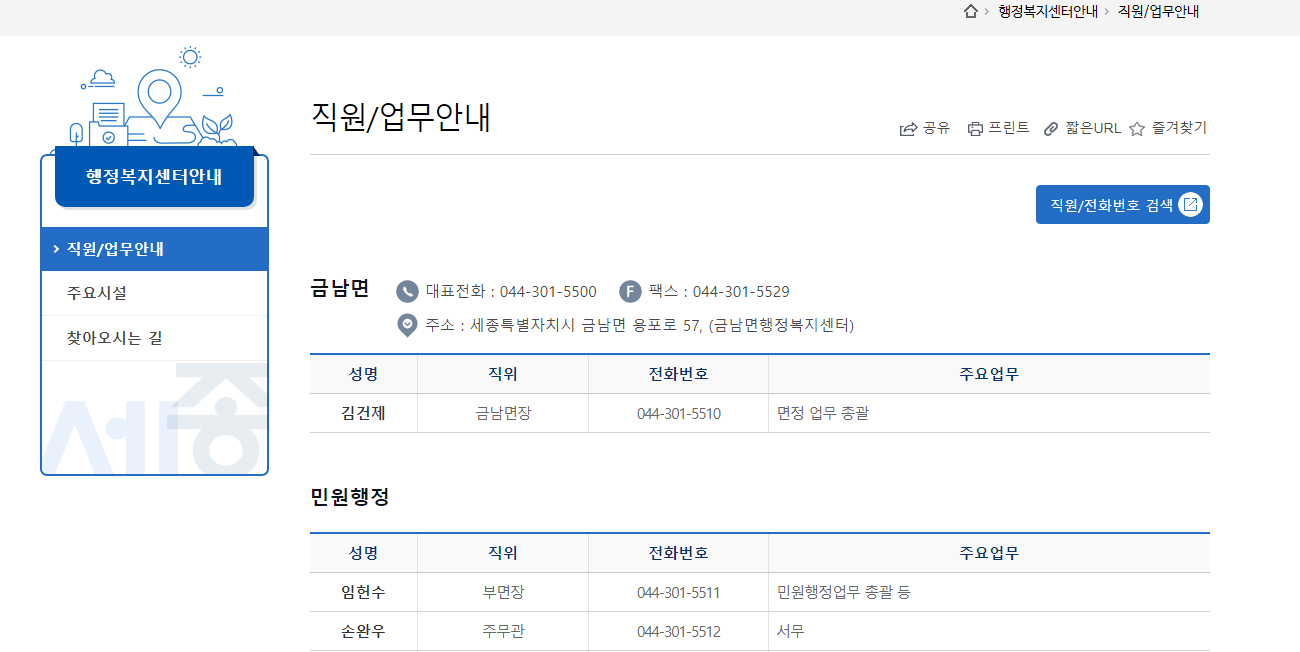Click the 즐겨찾기 favorites label
Screen dimensions: 1300x652
[1179, 128]
